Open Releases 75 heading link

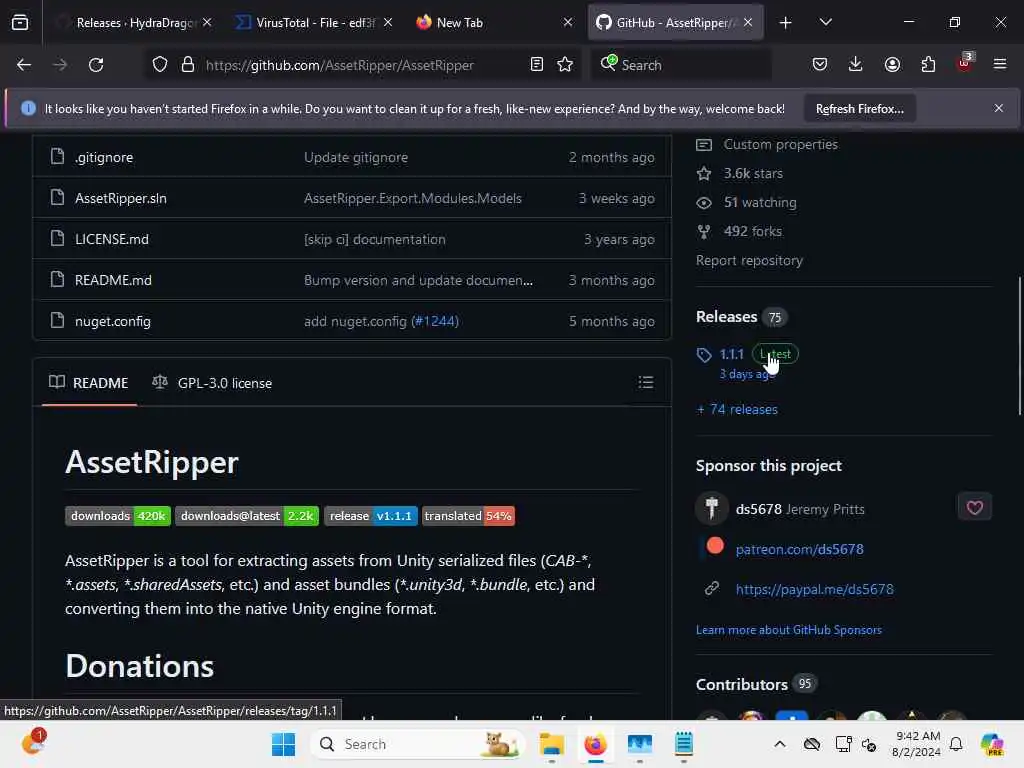[x=741, y=317]
